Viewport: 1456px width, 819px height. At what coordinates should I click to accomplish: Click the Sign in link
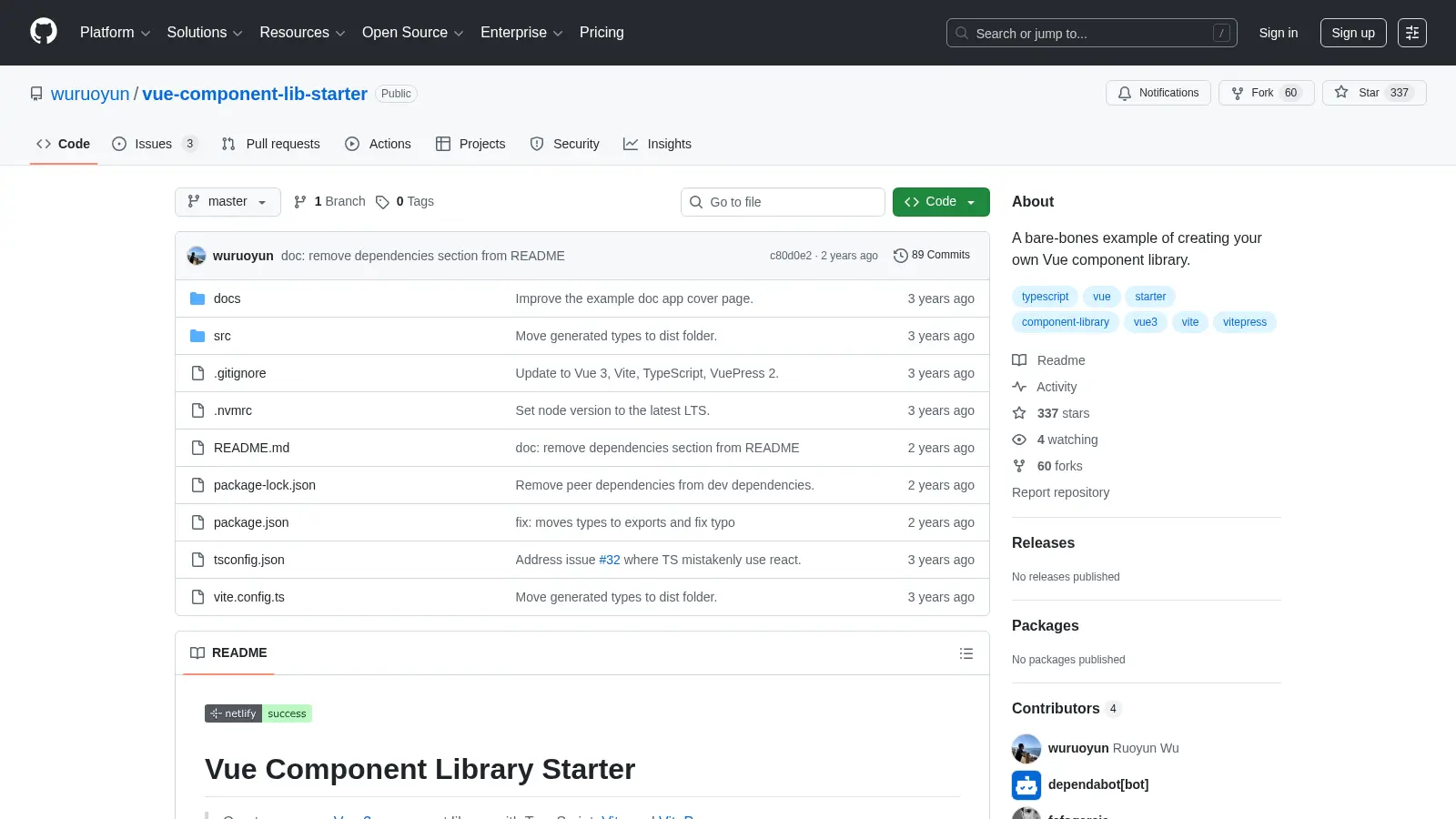[1279, 33]
